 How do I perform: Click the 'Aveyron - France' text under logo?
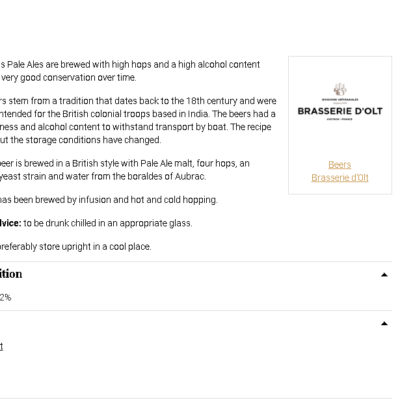340,119
